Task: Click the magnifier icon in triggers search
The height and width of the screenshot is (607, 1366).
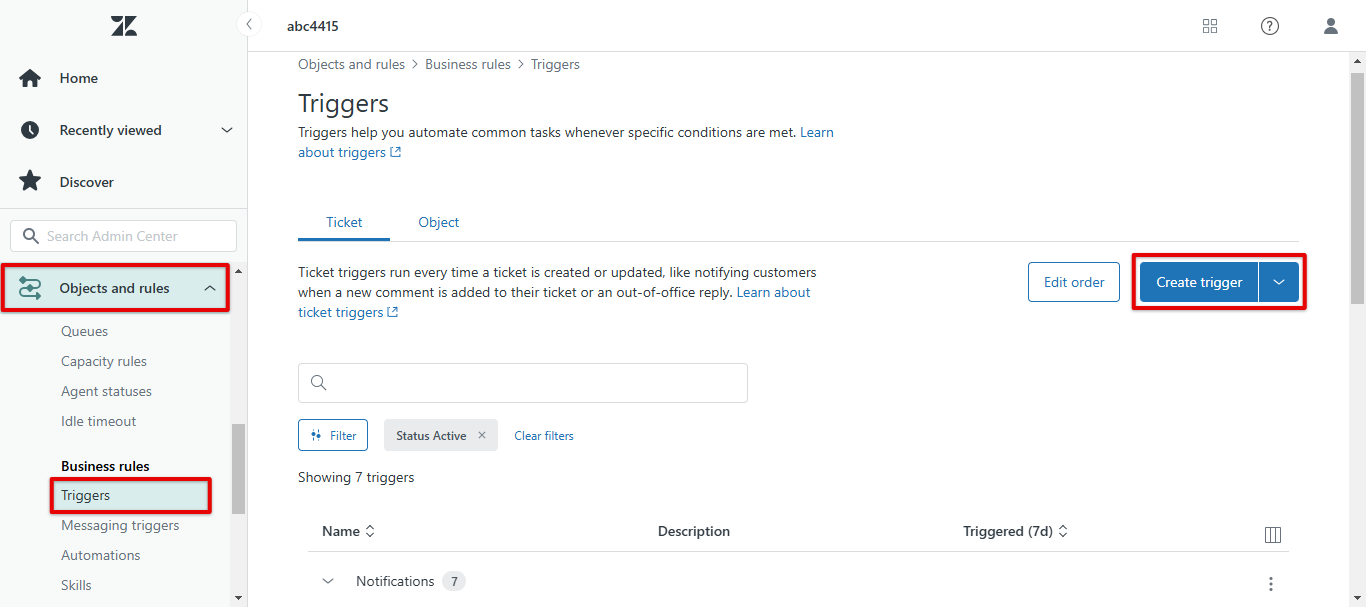Action: (x=319, y=383)
